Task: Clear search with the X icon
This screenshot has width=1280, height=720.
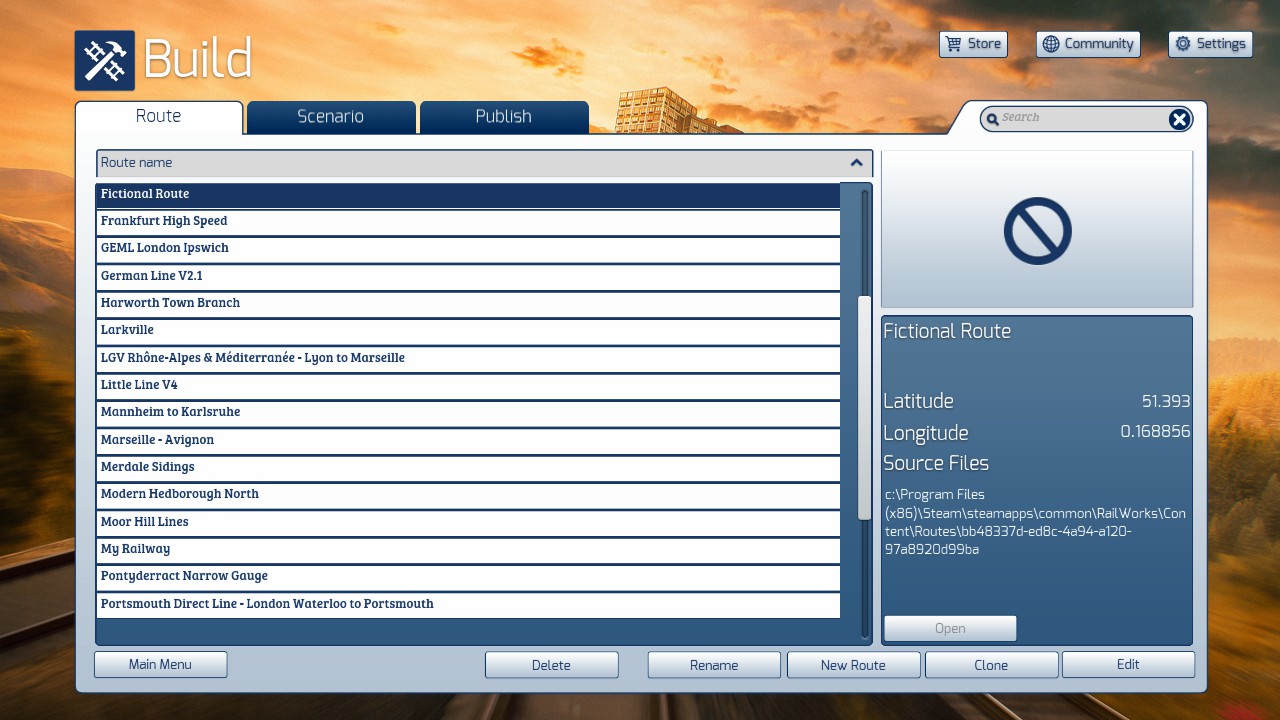Action: [x=1179, y=120]
